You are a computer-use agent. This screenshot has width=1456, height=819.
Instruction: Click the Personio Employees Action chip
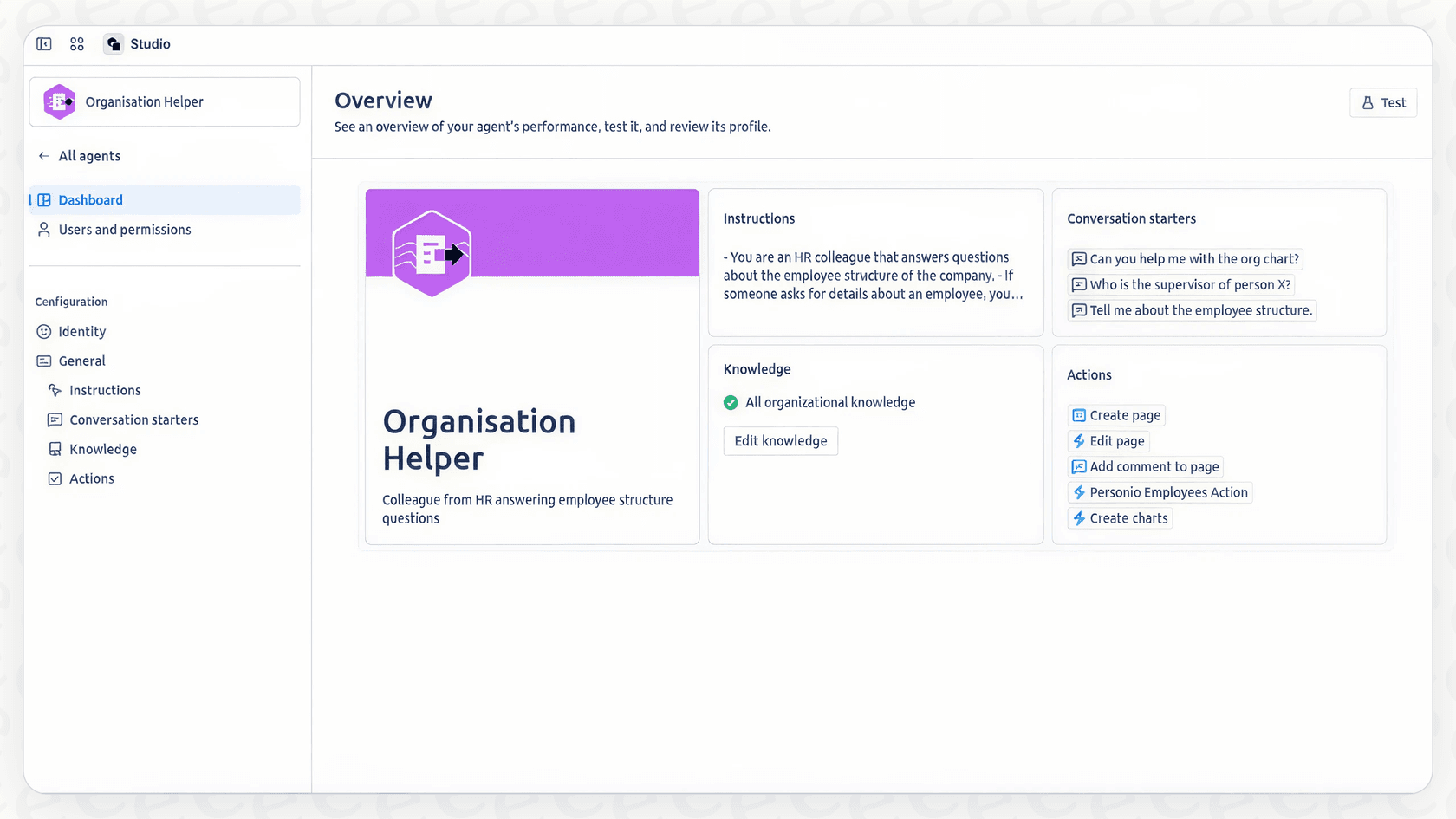click(1160, 492)
